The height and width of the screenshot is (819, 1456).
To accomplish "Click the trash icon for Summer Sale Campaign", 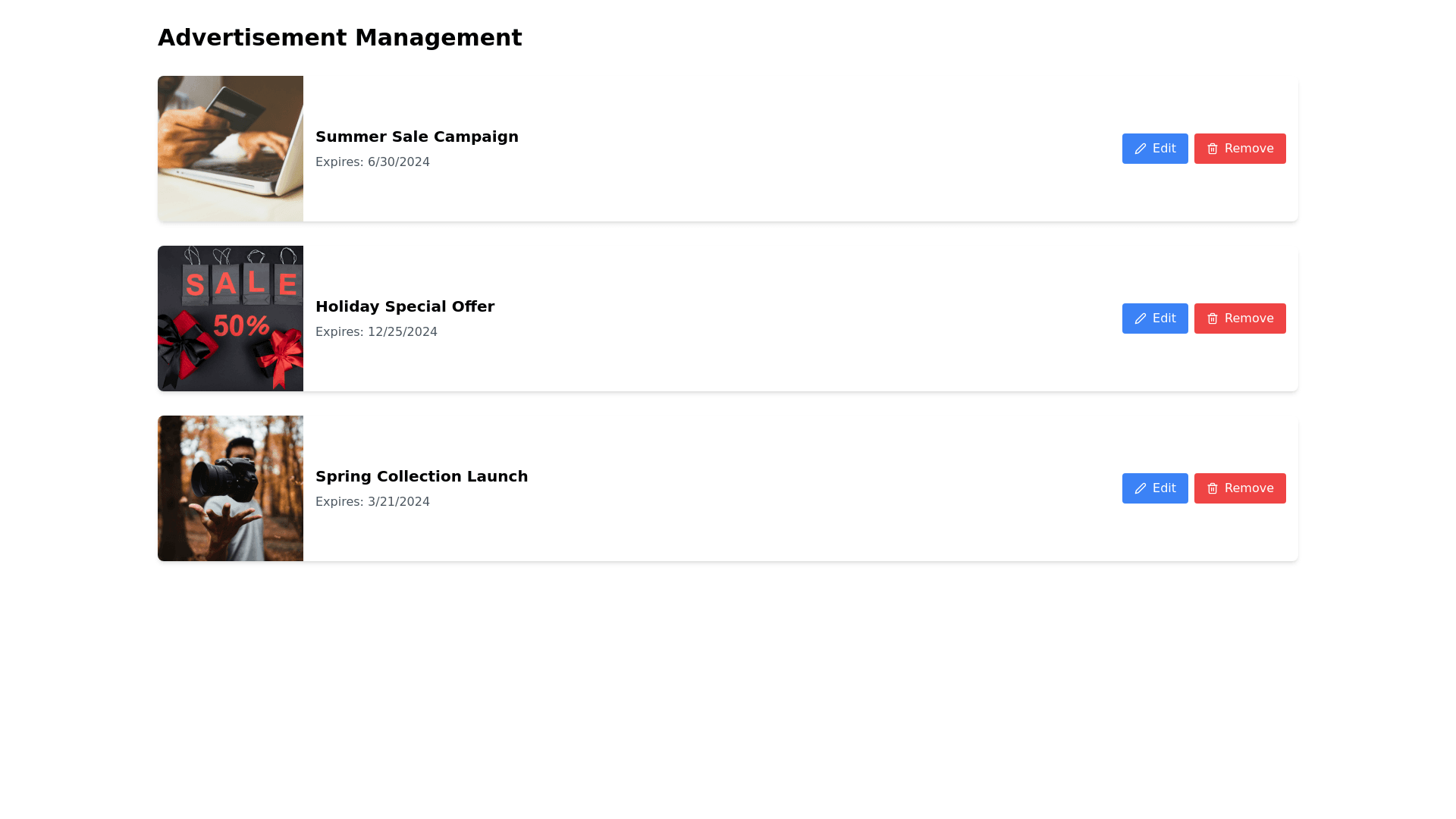I will [x=1212, y=149].
